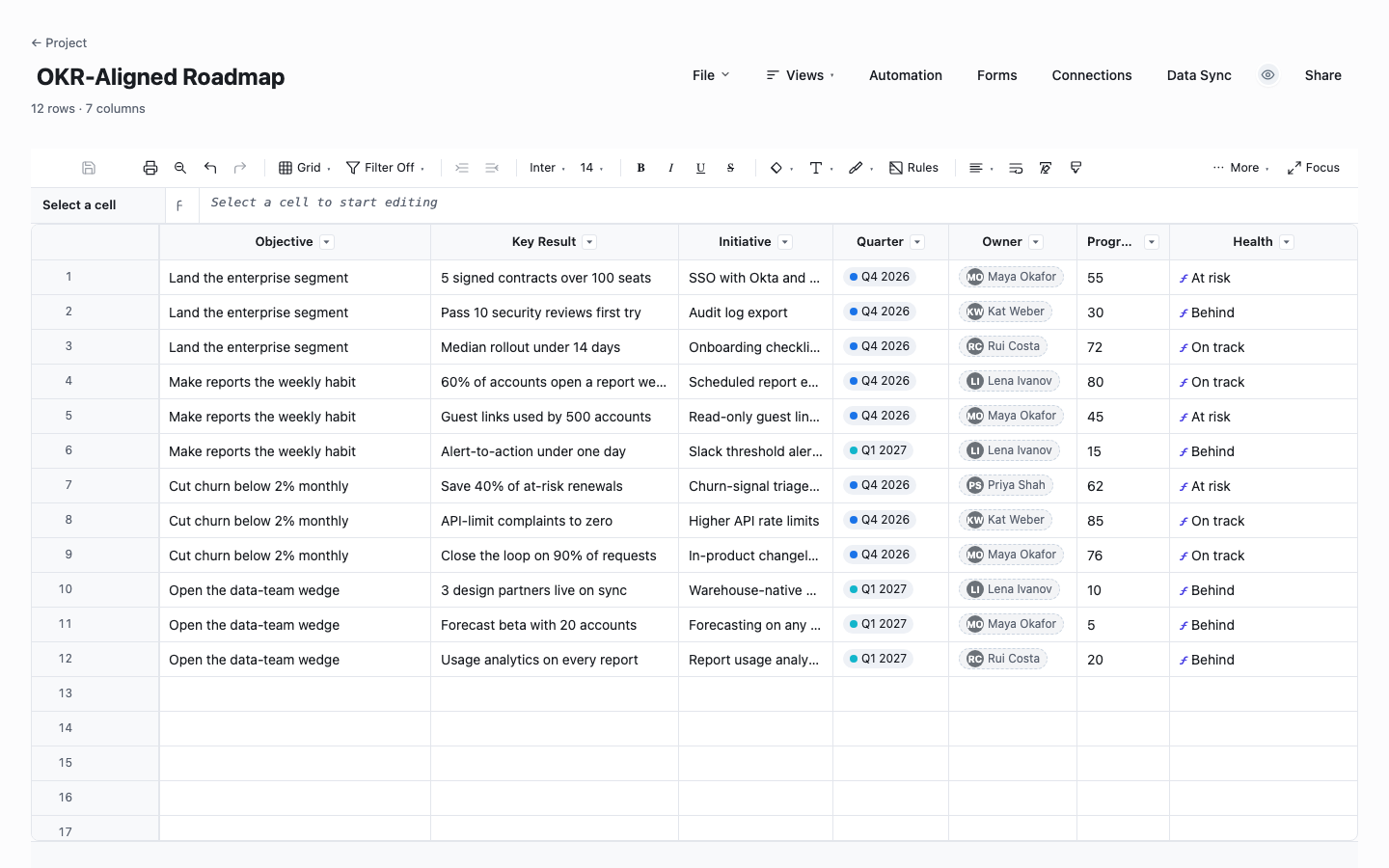The image size is (1389, 868).
Task: Click the save icon in the toolbar
Action: tap(89, 168)
